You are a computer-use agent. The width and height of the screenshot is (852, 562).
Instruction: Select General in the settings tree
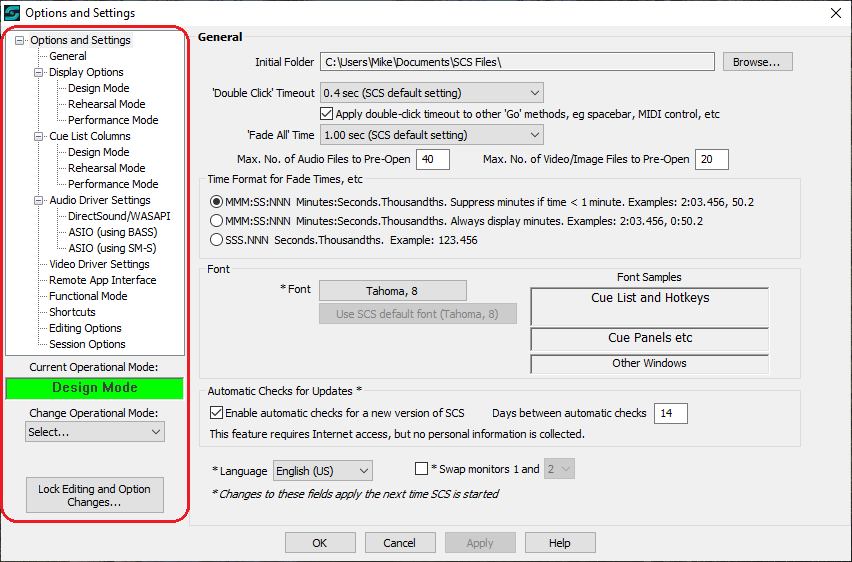click(x=67, y=56)
